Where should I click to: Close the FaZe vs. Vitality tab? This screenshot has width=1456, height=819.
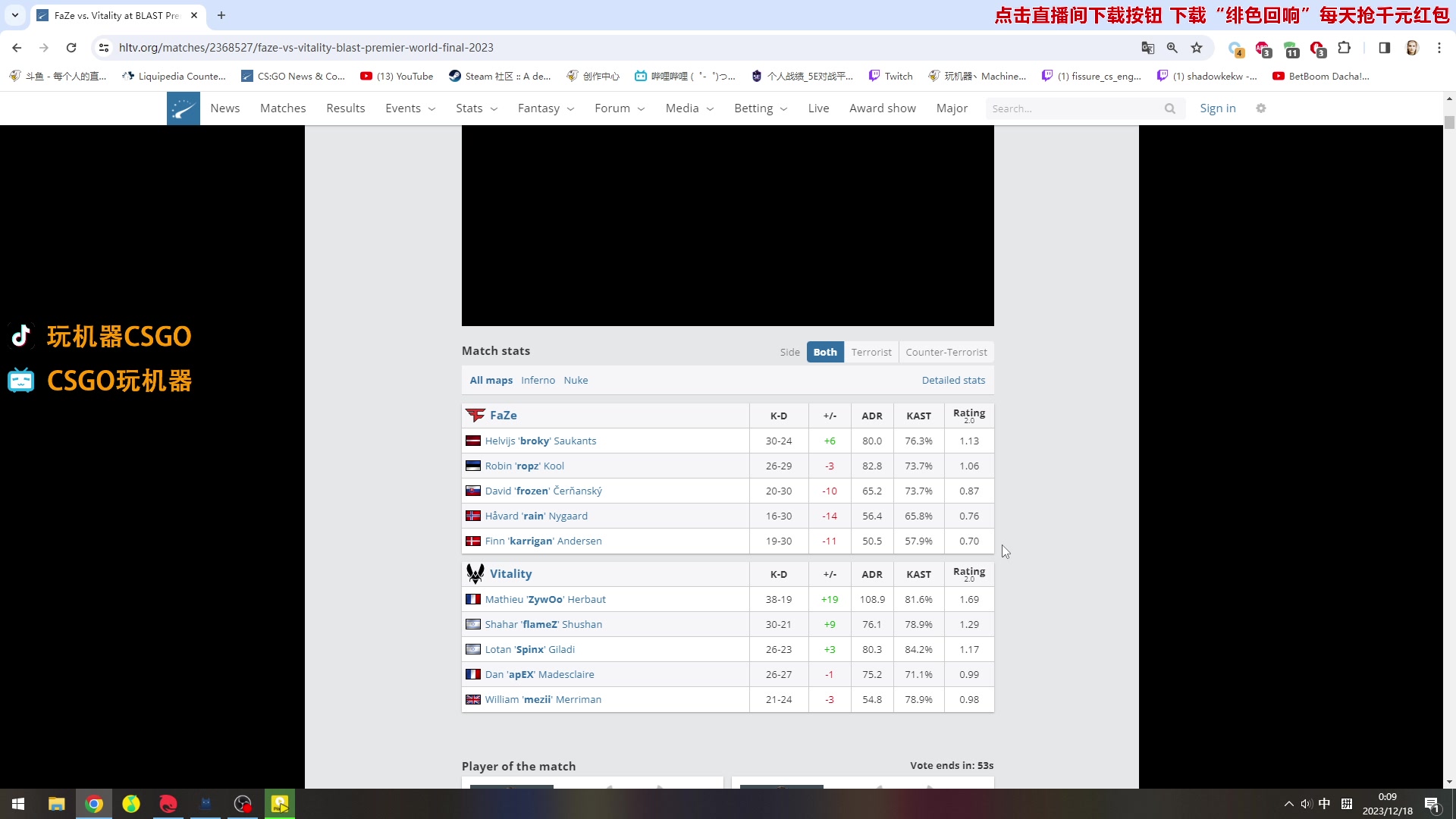pos(194,15)
